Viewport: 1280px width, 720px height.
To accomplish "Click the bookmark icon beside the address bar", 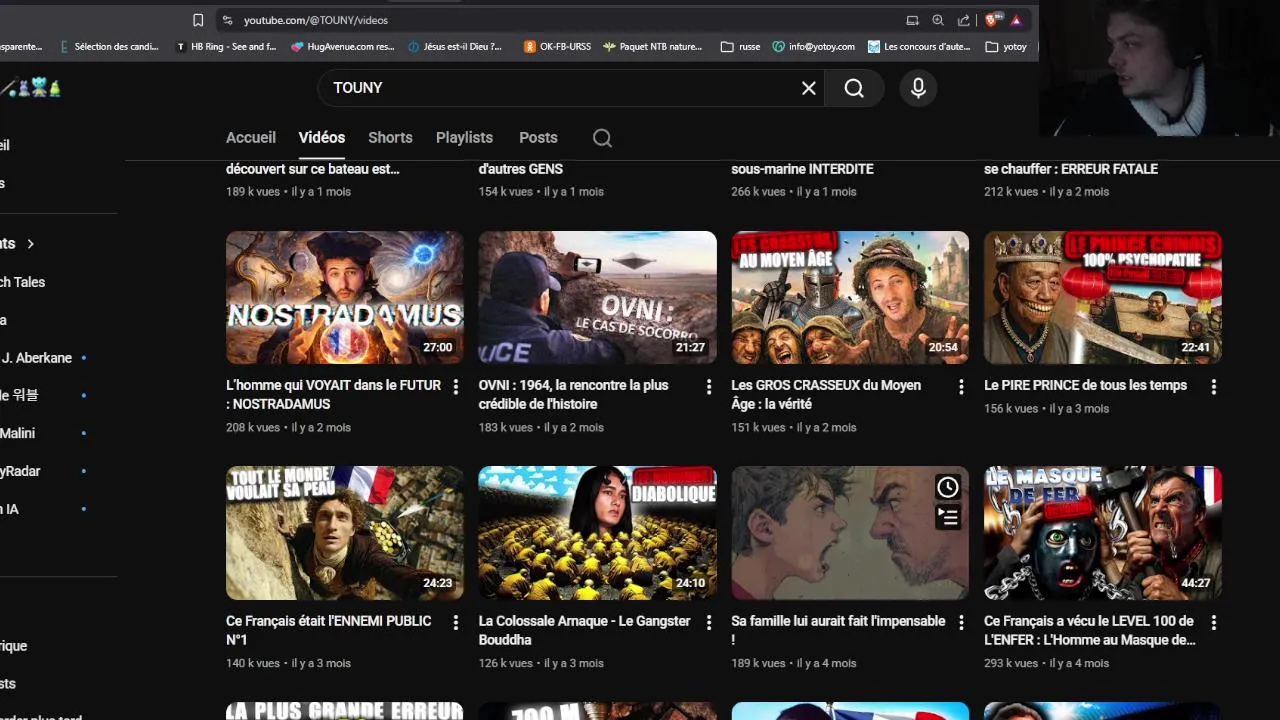I will click(x=198, y=20).
